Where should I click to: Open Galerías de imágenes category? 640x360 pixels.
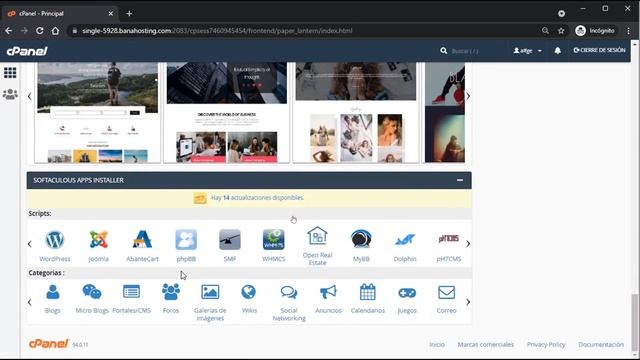tap(210, 302)
